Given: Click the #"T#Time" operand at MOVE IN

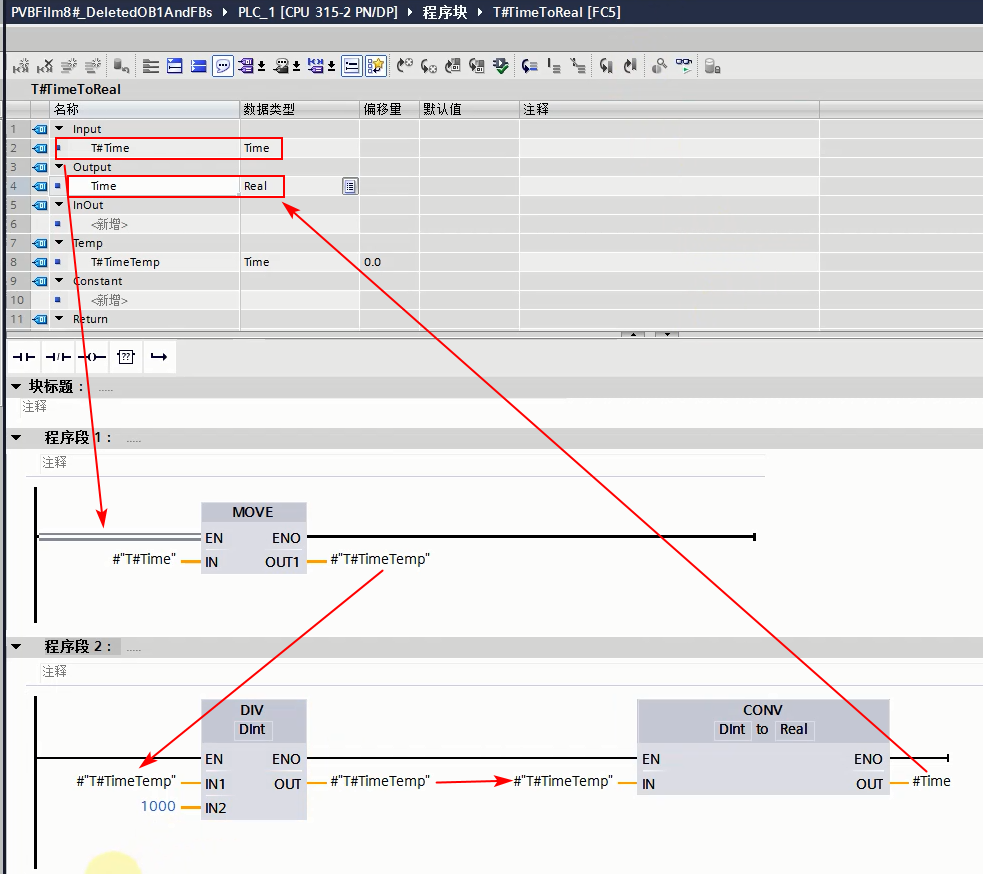Looking at the screenshot, I should 144,559.
